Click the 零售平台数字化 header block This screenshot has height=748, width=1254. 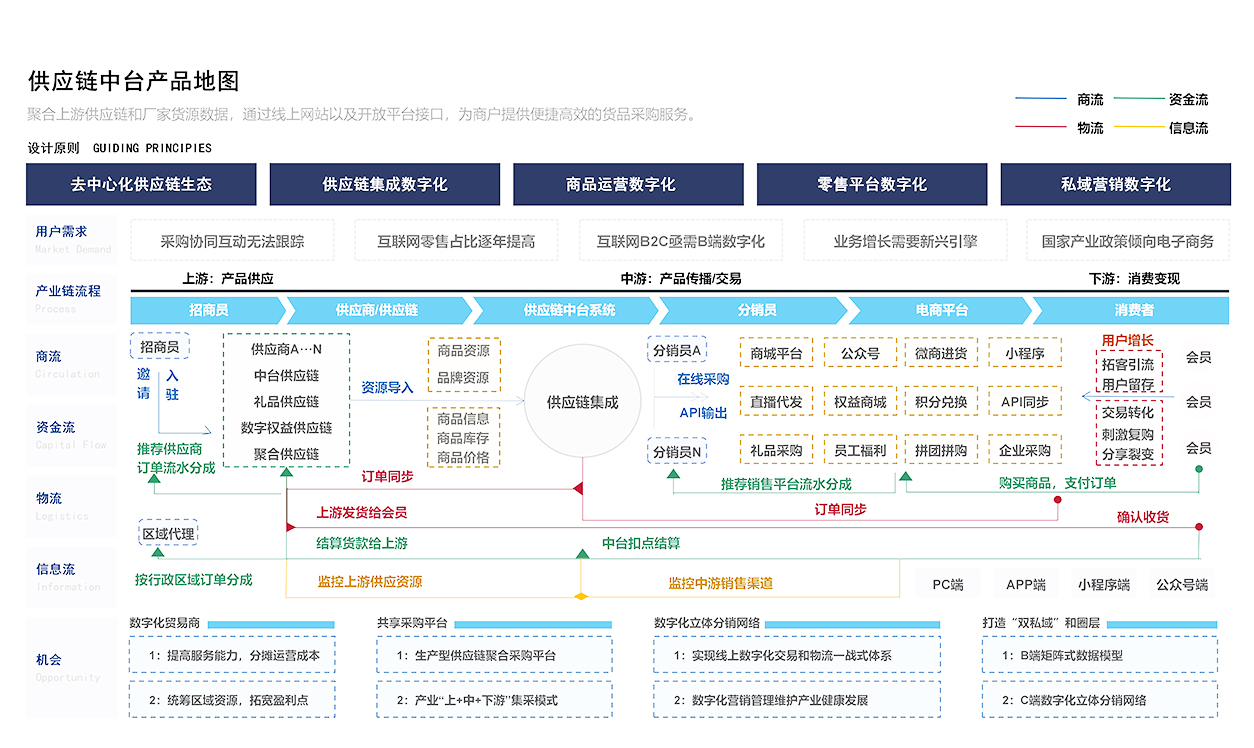[871, 185]
